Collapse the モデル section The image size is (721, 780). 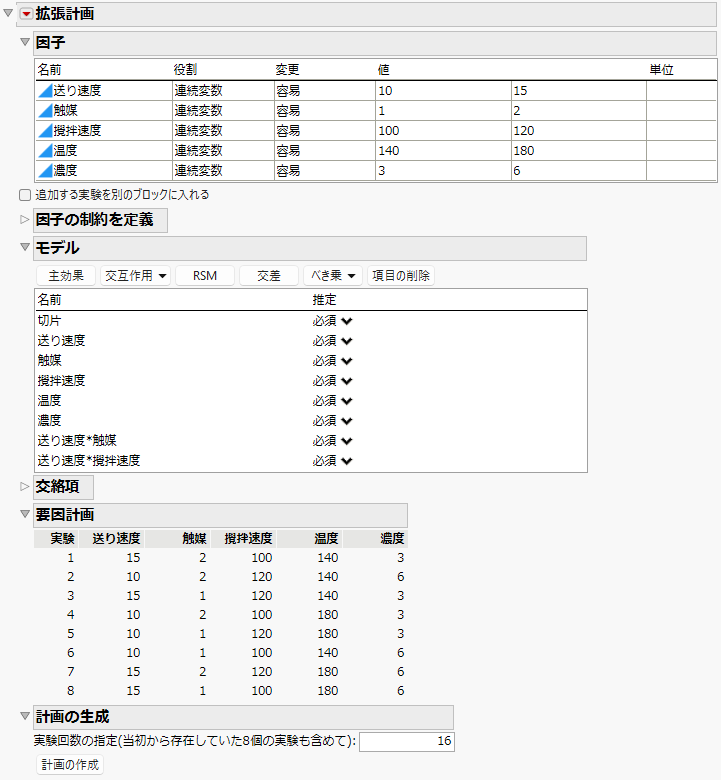(x=25, y=247)
